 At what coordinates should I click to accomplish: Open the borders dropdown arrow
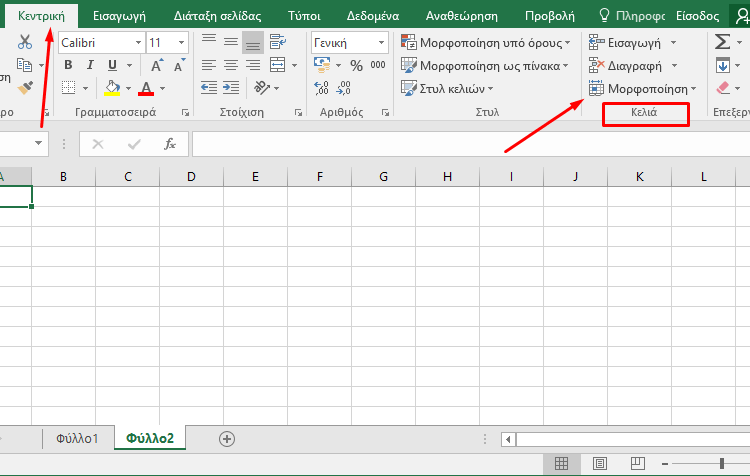point(86,88)
